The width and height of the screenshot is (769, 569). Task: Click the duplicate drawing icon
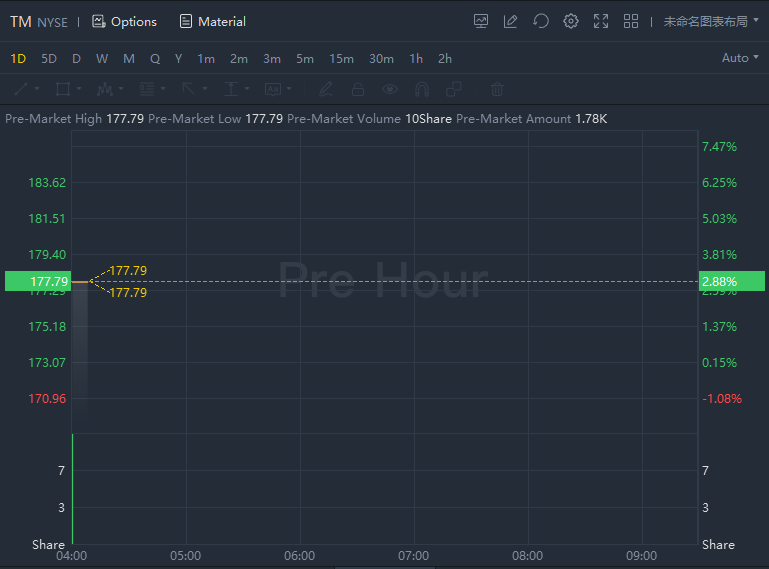(x=454, y=89)
